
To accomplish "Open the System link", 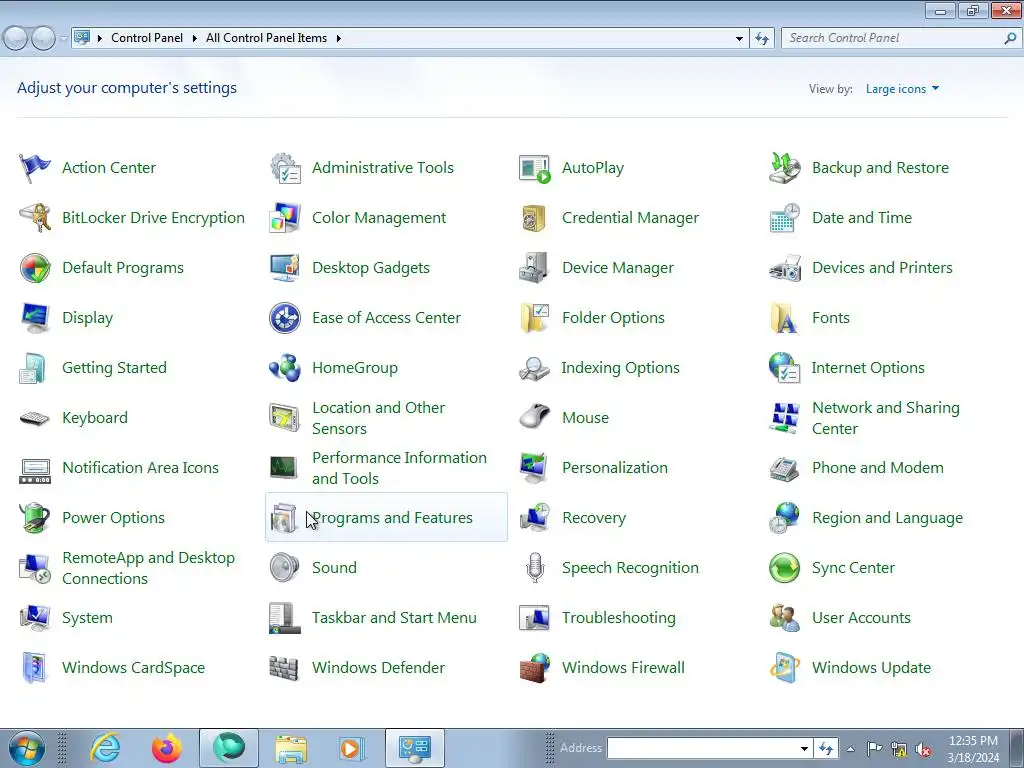I will [x=88, y=618].
